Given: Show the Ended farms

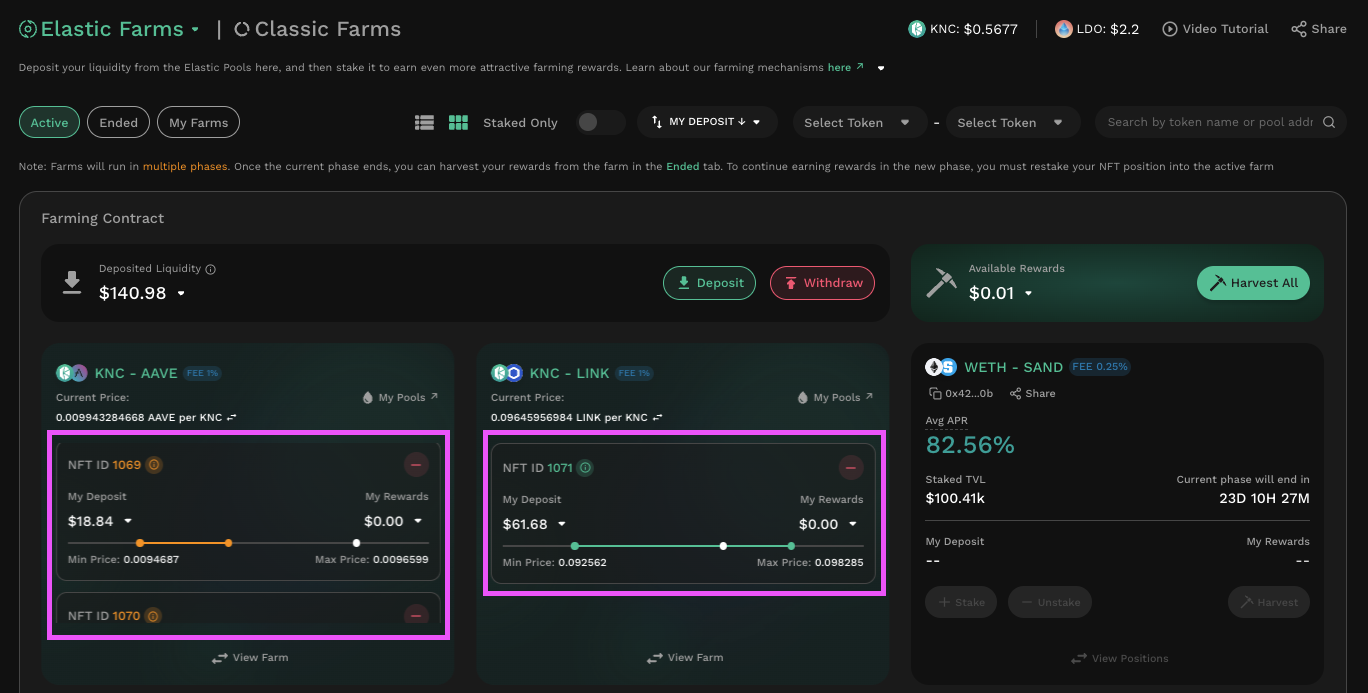Looking at the screenshot, I should (118, 122).
